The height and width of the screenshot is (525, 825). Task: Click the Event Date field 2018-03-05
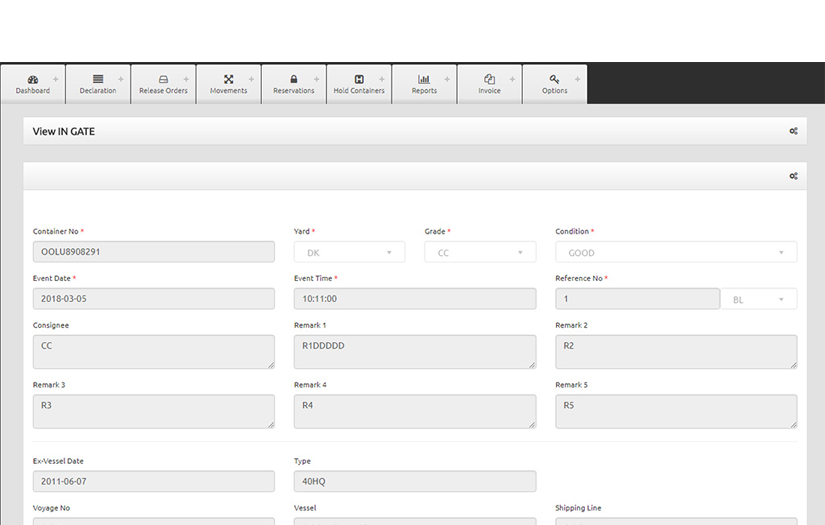tap(154, 299)
